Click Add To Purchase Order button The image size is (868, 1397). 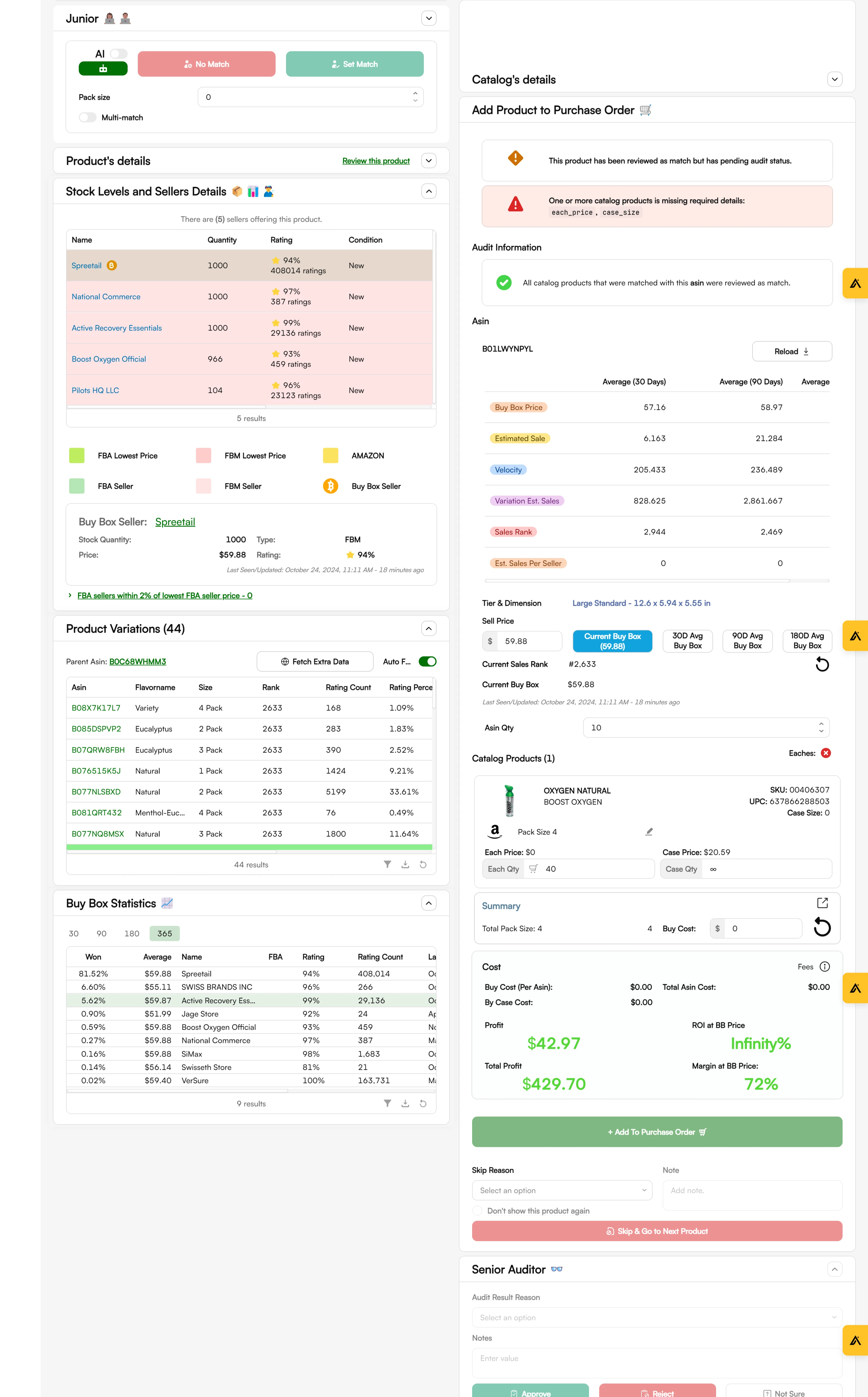(x=657, y=1132)
